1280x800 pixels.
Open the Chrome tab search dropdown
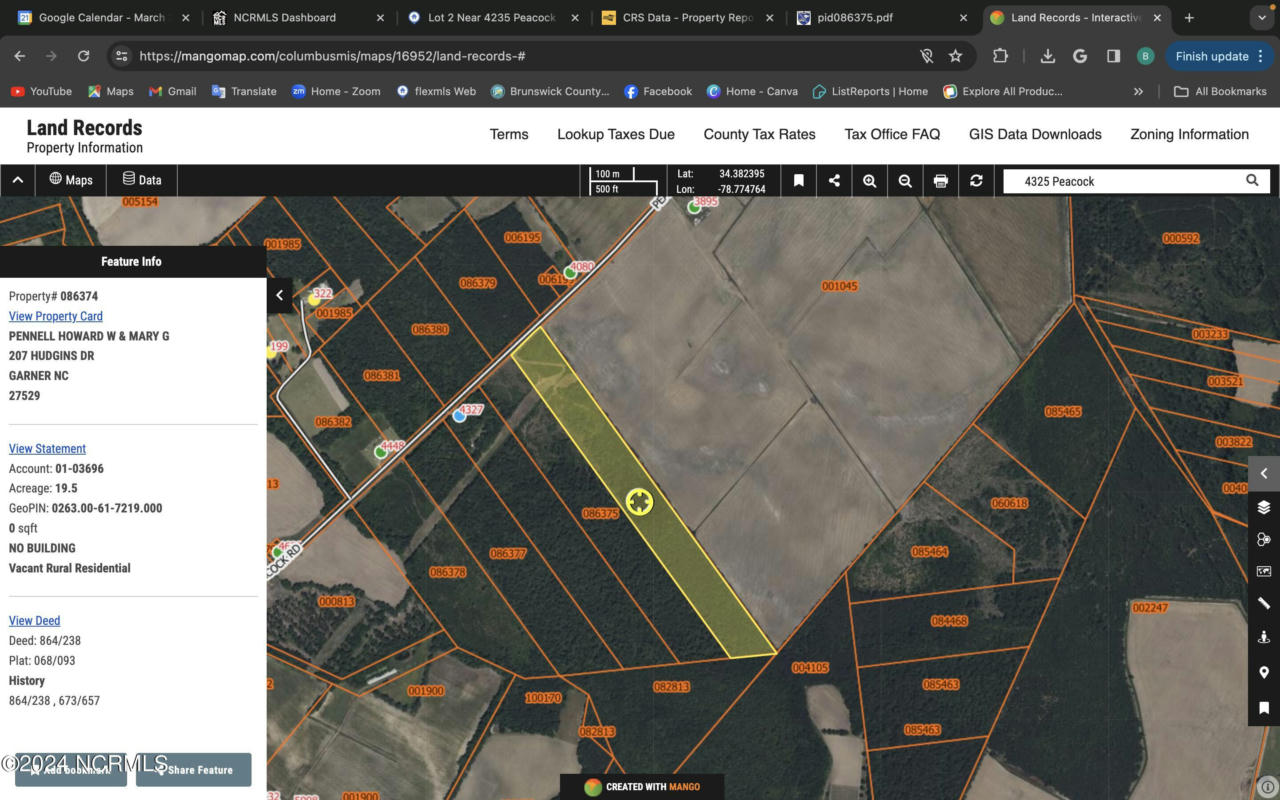point(1261,18)
